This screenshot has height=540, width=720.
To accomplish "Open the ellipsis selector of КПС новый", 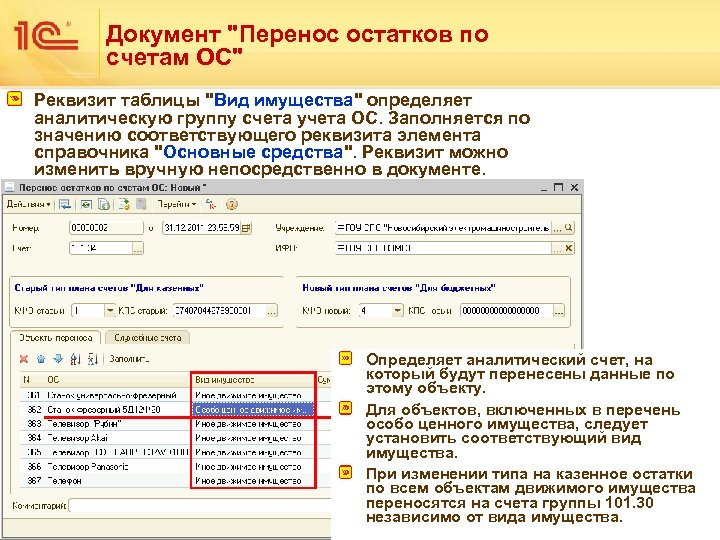I will point(558,311).
